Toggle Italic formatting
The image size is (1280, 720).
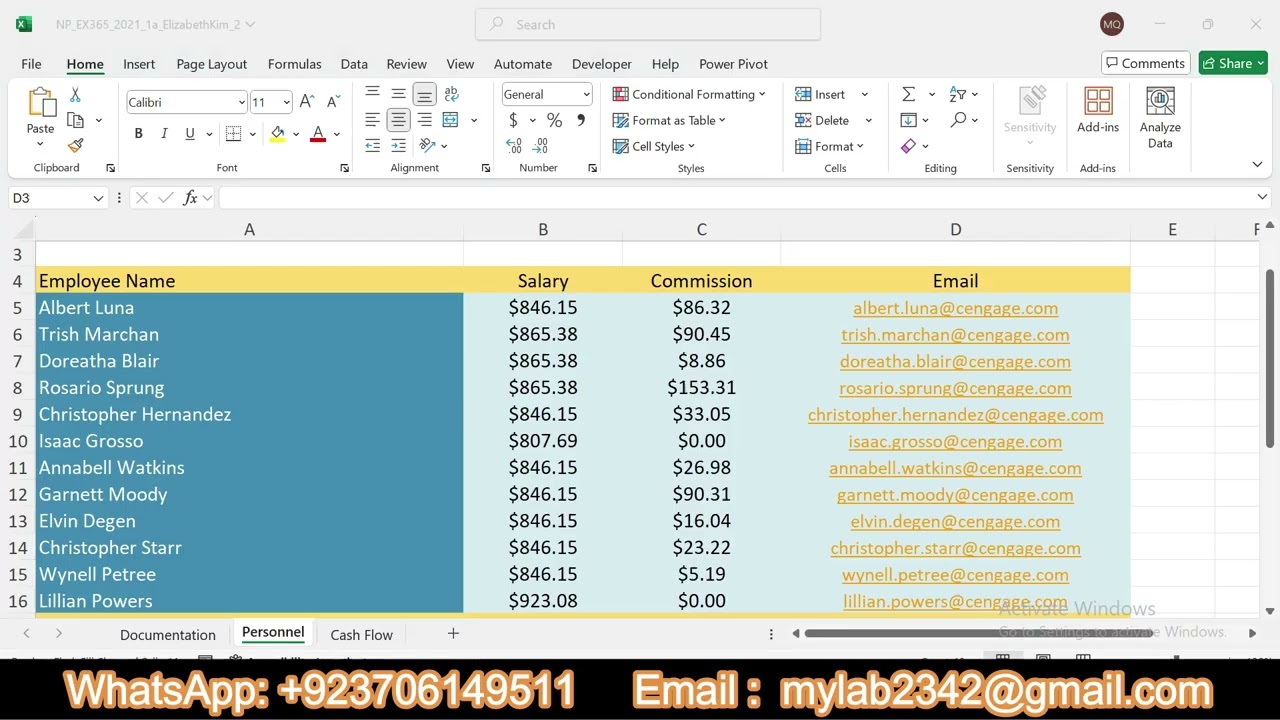point(164,133)
